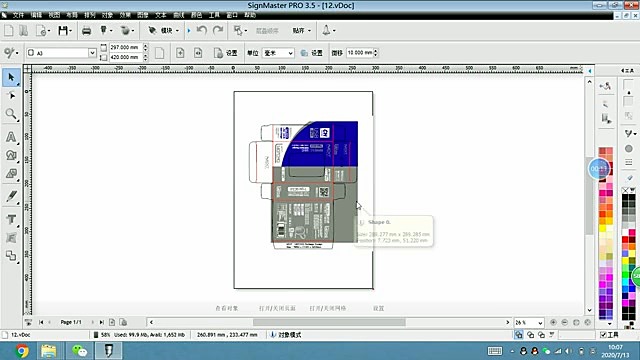Pick the red swatch in right palette
This screenshot has width=640, height=360.
point(625,240)
